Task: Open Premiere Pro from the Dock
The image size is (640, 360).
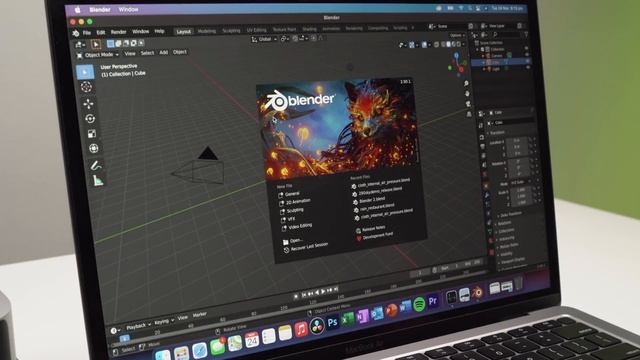Action: pyautogui.click(x=433, y=302)
